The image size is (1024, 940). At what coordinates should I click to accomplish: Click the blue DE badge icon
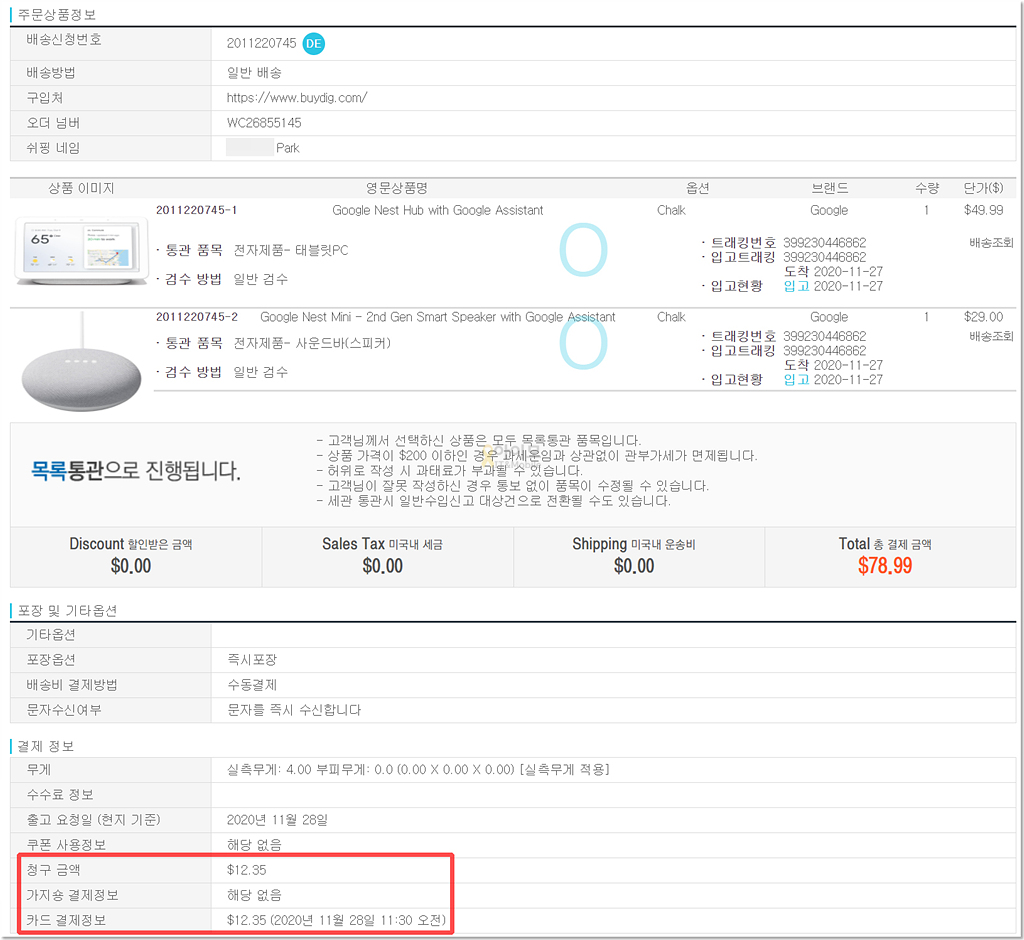[314, 43]
